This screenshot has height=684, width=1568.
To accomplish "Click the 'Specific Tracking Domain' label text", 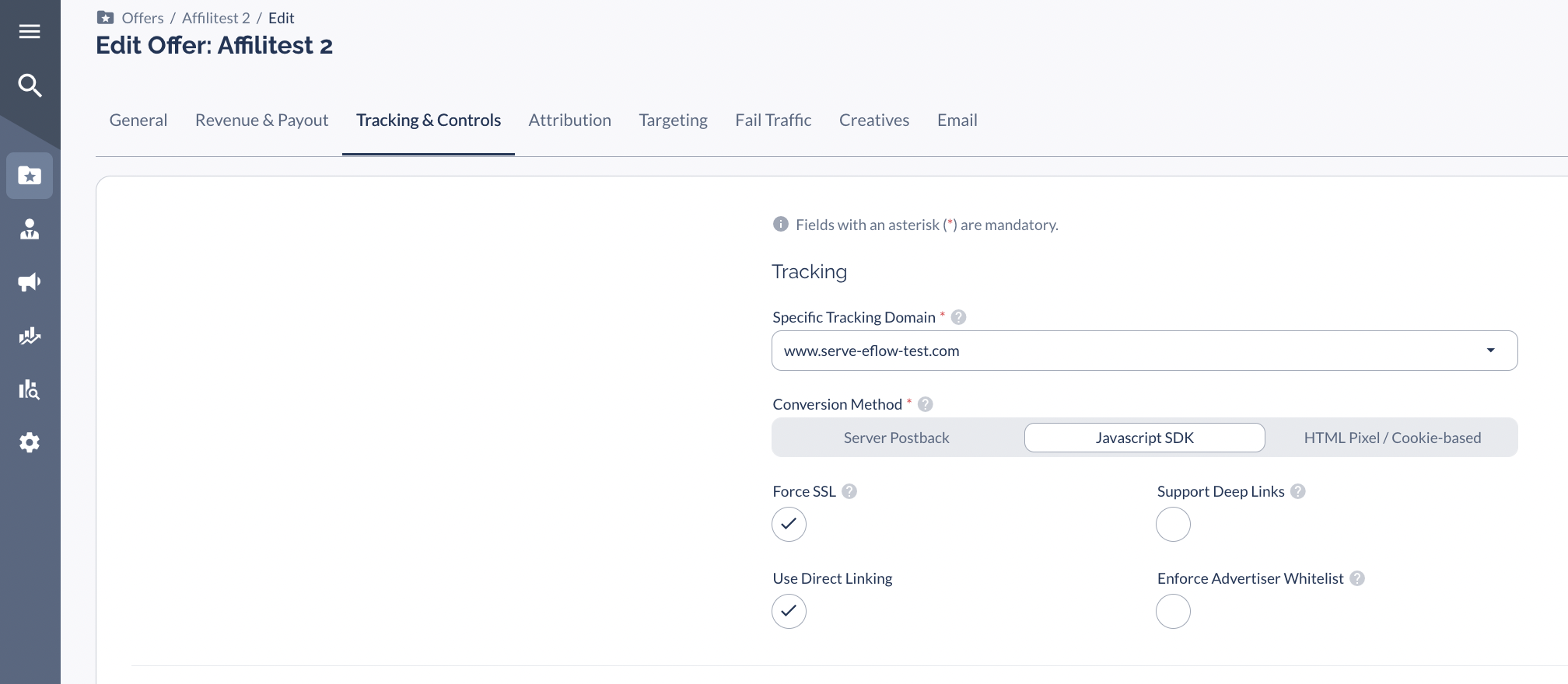I will (x=854, y=317).
